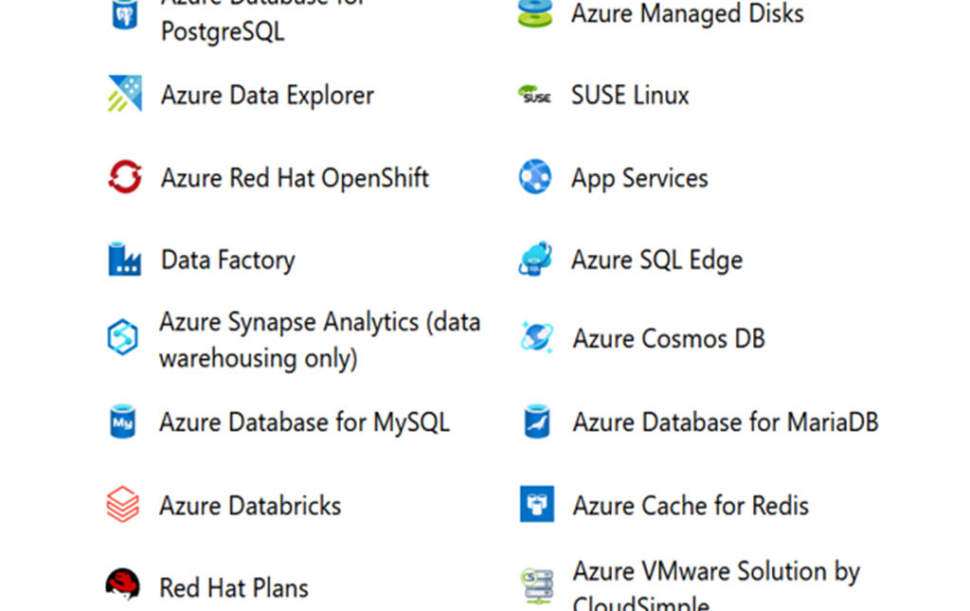Click the Azure Database for MariaDB text
The height and width of the screenshot is (611, 970).
726,422
